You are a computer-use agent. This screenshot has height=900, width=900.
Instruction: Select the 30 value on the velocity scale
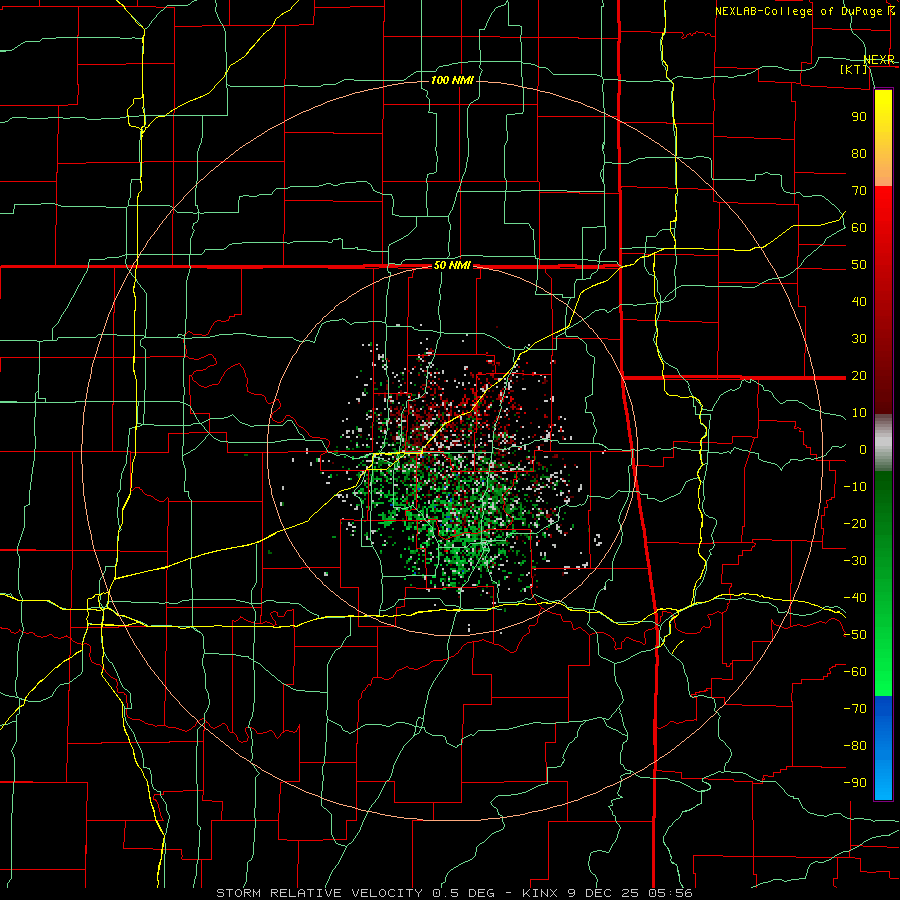click(859, 339)
